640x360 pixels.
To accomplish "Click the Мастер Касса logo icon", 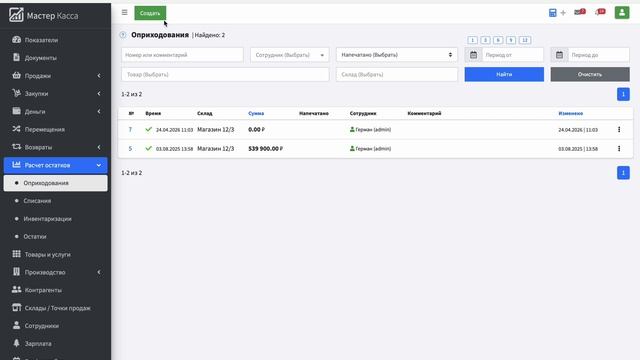I will click(16, 15).
